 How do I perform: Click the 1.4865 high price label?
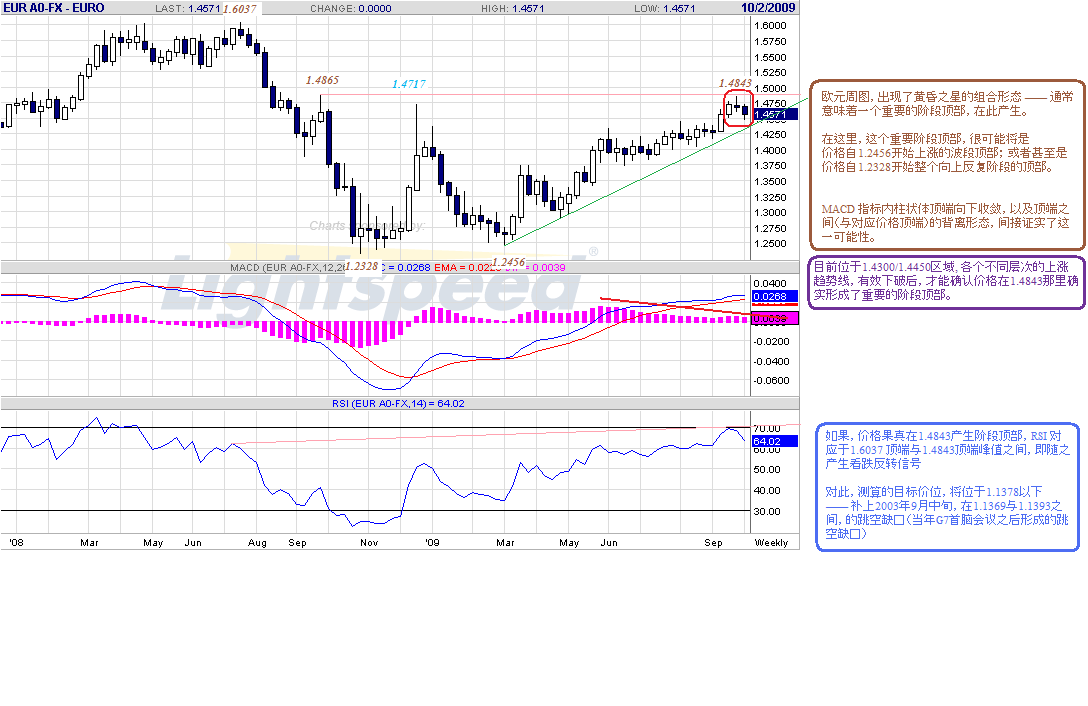[323, 81]
